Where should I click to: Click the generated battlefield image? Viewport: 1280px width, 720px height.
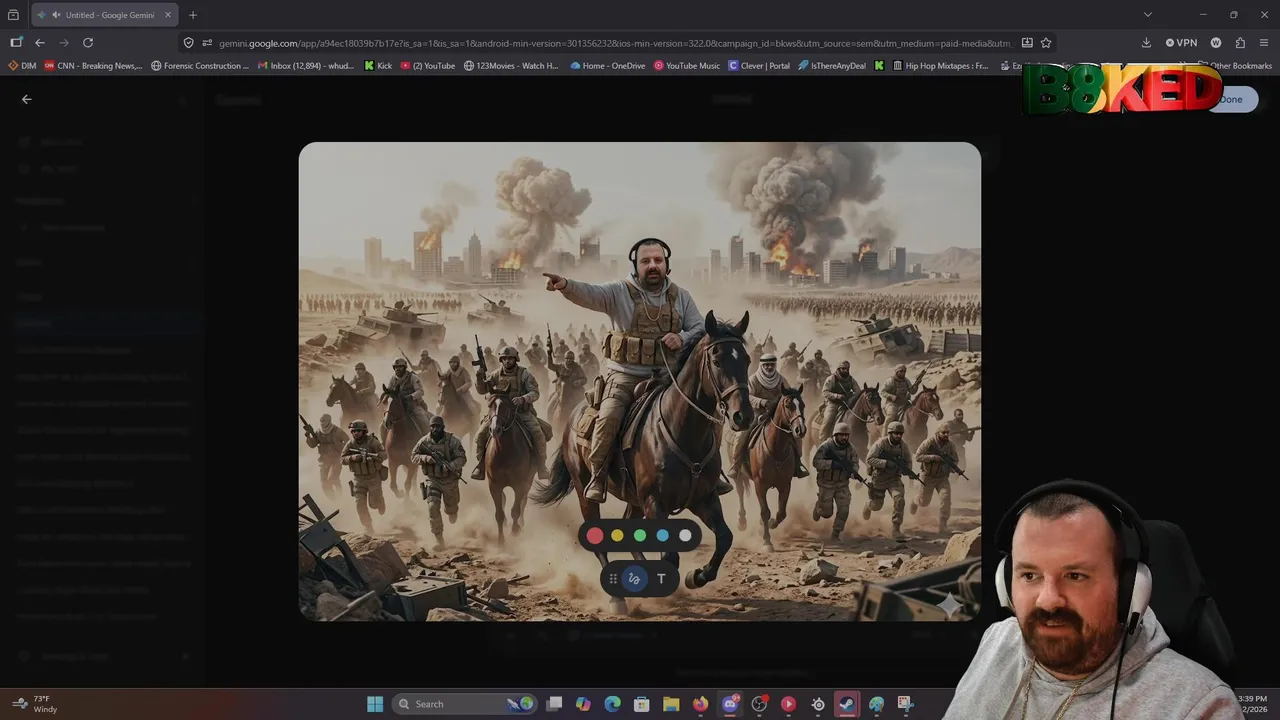[x=640, y=381]
